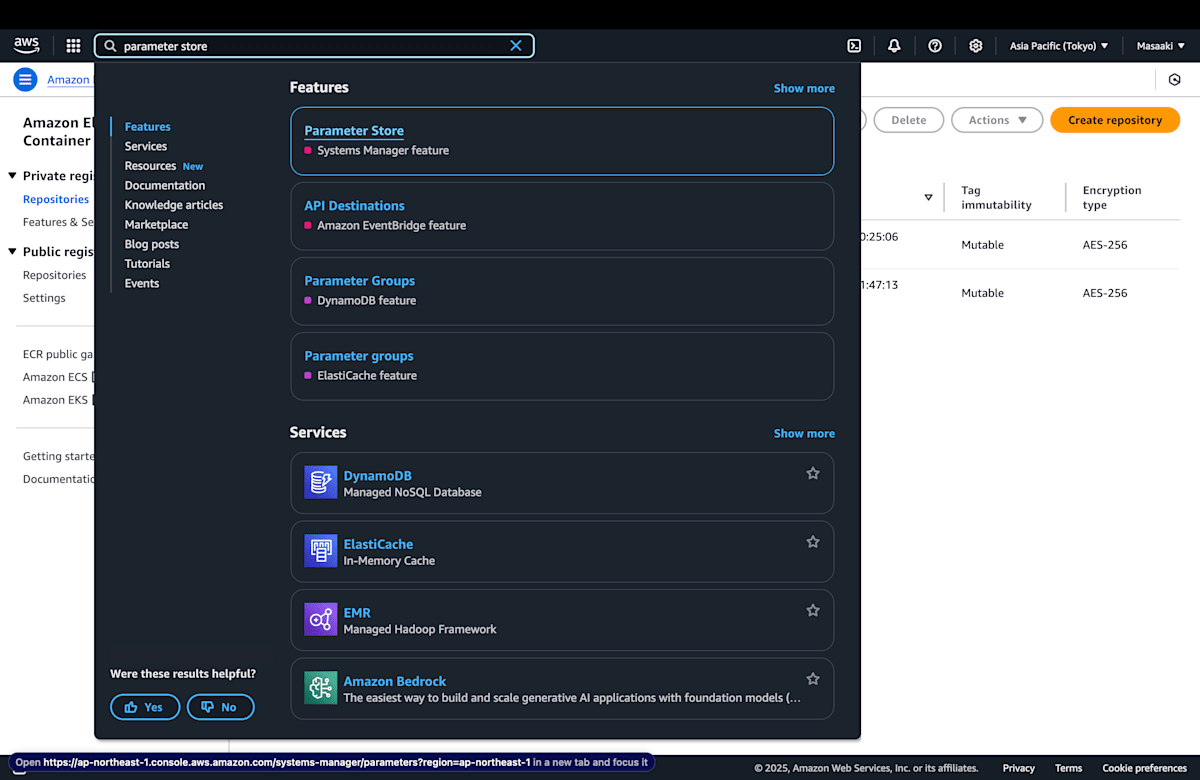Favorite DynamoDB with star icon

[x=813, y=473]
